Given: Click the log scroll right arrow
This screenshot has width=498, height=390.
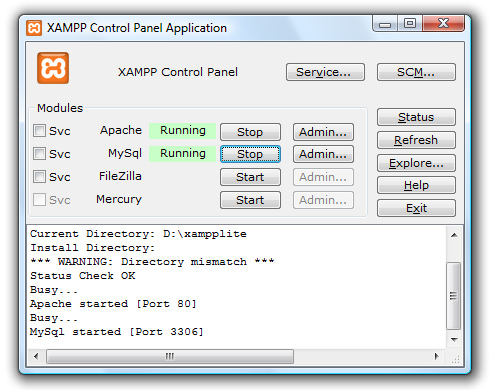Looking at the screenshot, I should [x=437, y=356].
